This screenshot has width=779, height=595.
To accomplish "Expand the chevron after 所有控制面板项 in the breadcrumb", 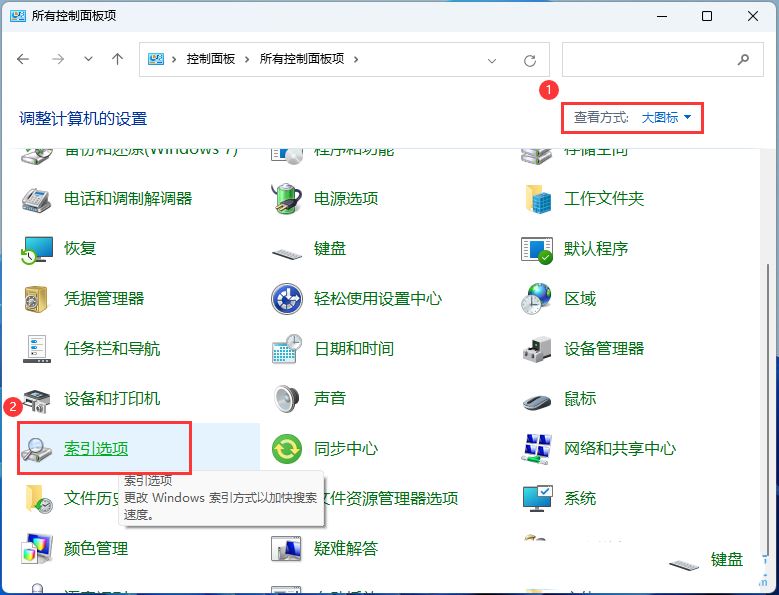I will (356, 60).
